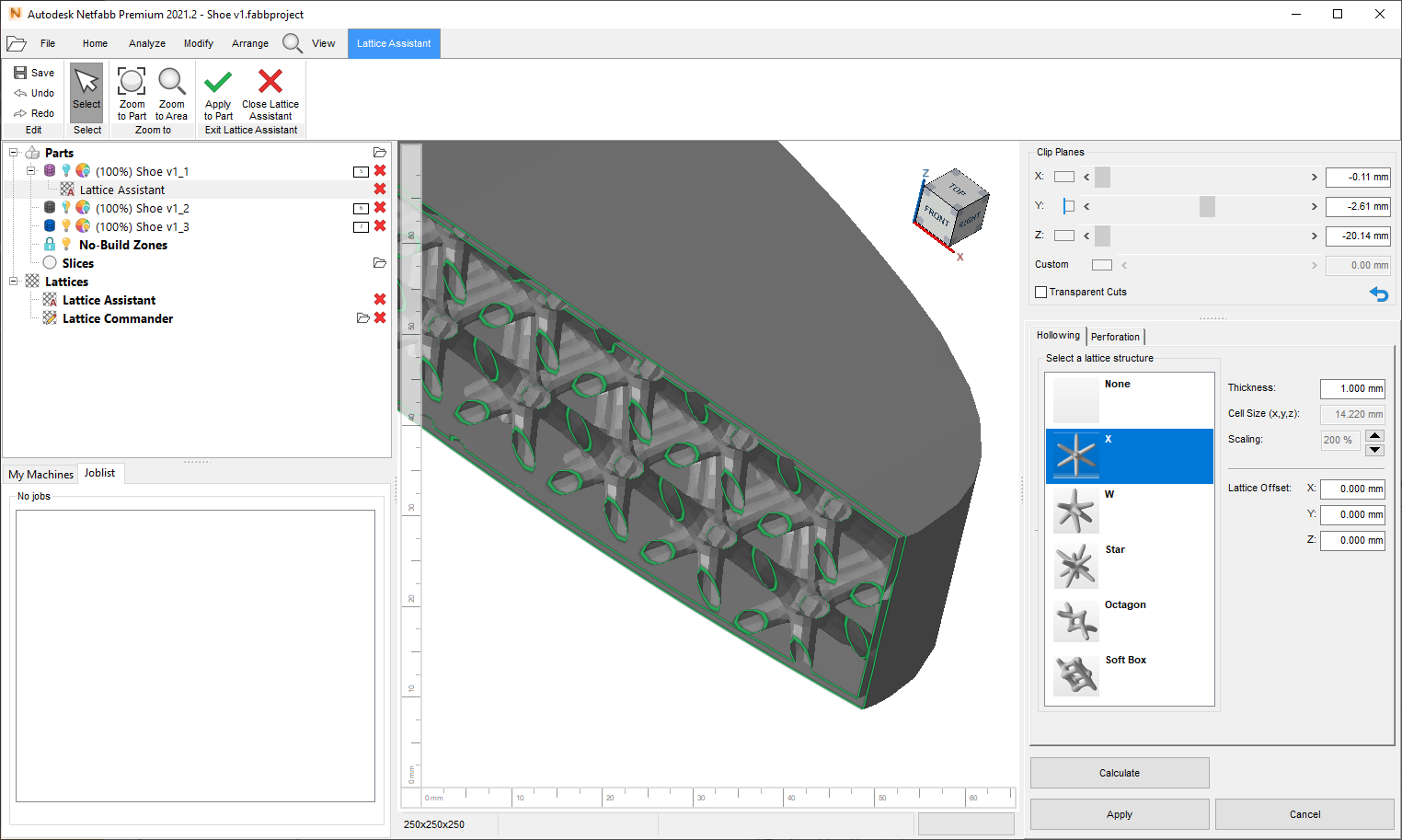Toggle visibility bulb of Shoe v1_3
Image resolution: width=1402 pixels, height=840 pixels.
66,226
